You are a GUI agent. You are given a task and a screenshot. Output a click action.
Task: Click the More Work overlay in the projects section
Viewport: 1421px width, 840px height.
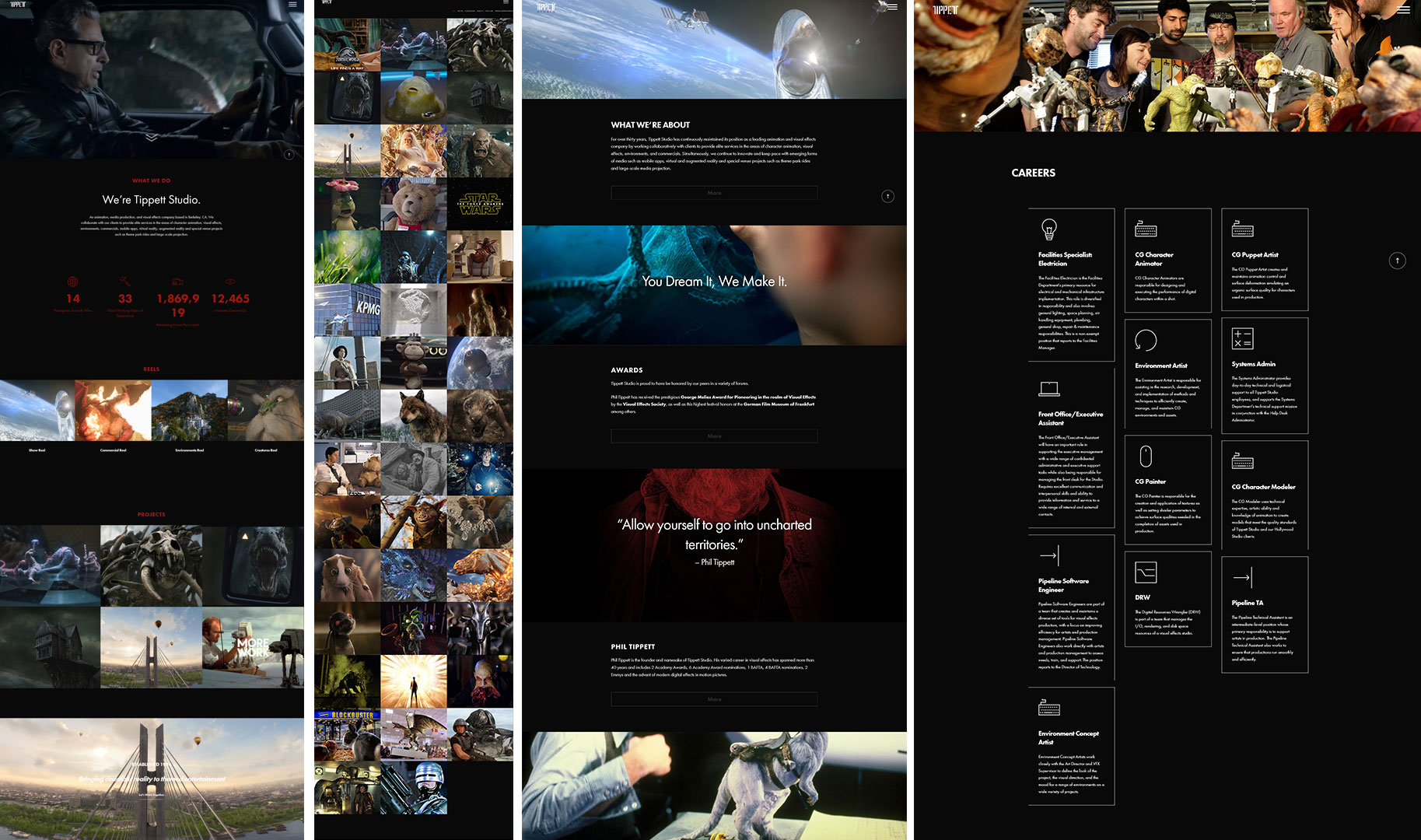pyautogui.click(x=253, y=648)
